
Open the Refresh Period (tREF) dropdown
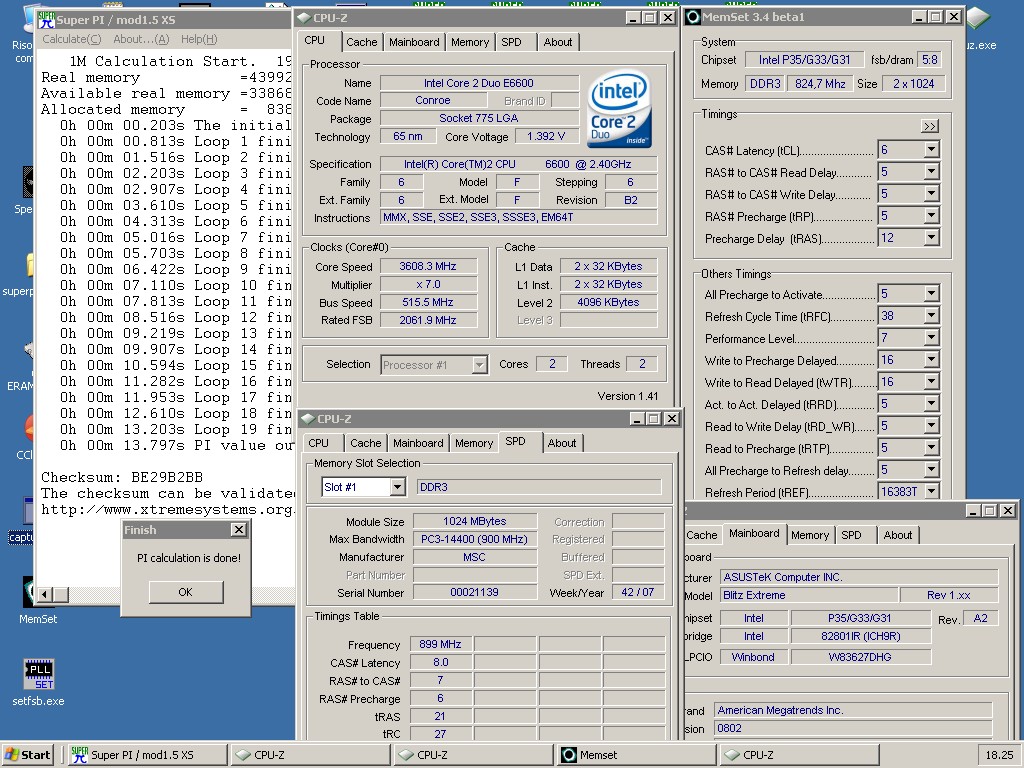(931, 492)
